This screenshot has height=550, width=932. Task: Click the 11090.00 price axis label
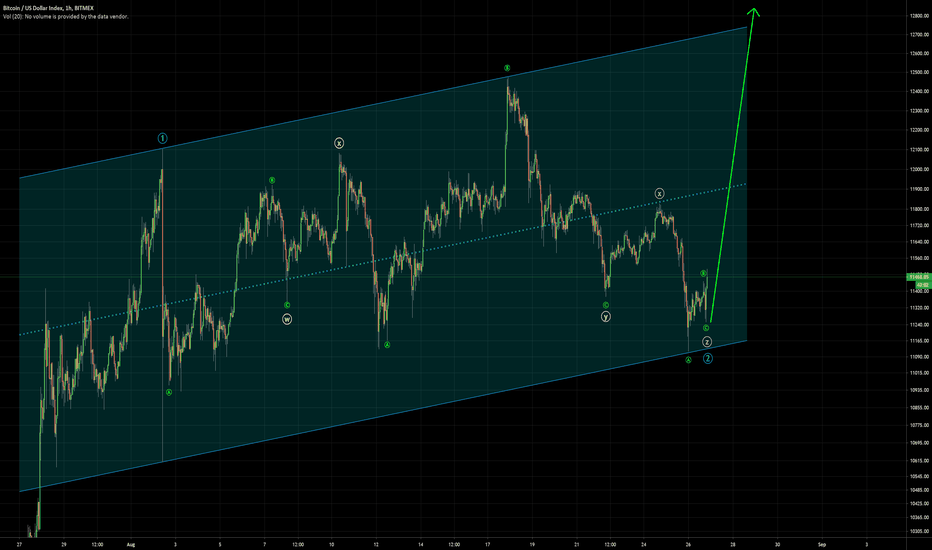pyautogui.click(x=919, y=357)
